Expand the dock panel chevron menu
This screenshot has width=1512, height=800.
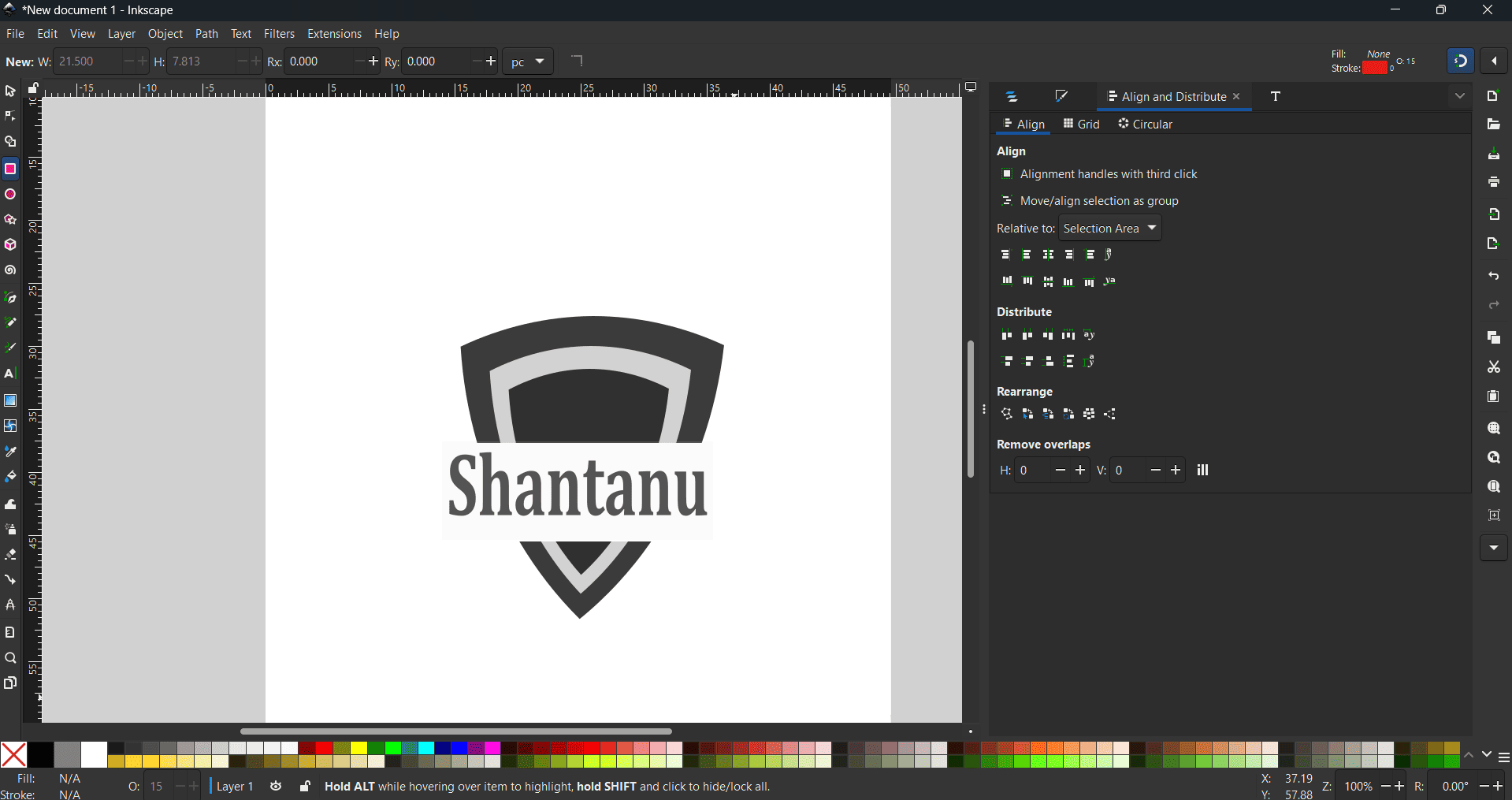(1460, 96)
